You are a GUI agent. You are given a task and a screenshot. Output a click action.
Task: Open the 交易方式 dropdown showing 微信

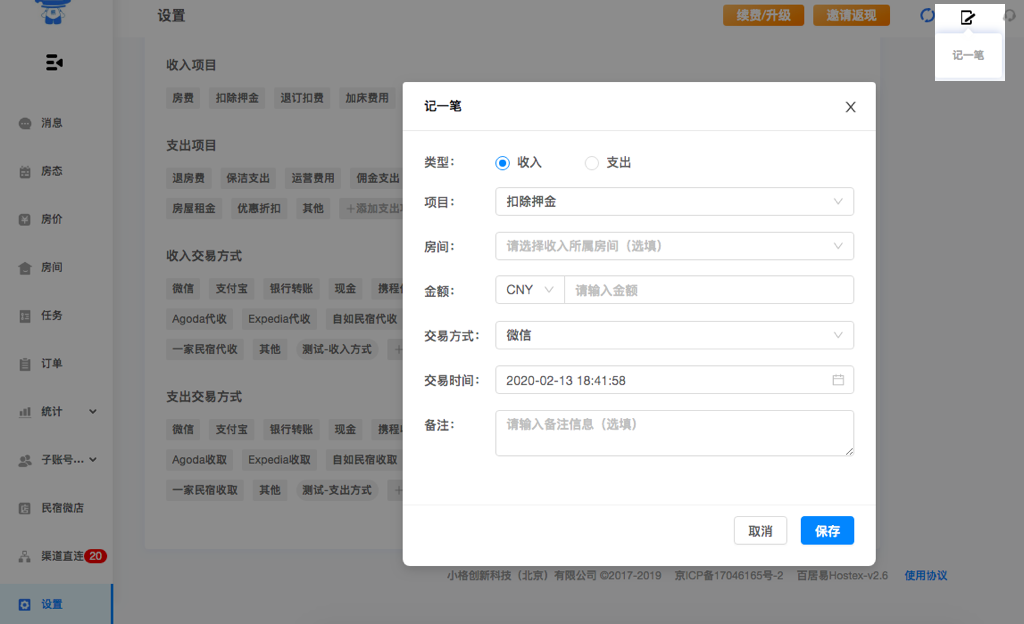[x=675, y=335]
